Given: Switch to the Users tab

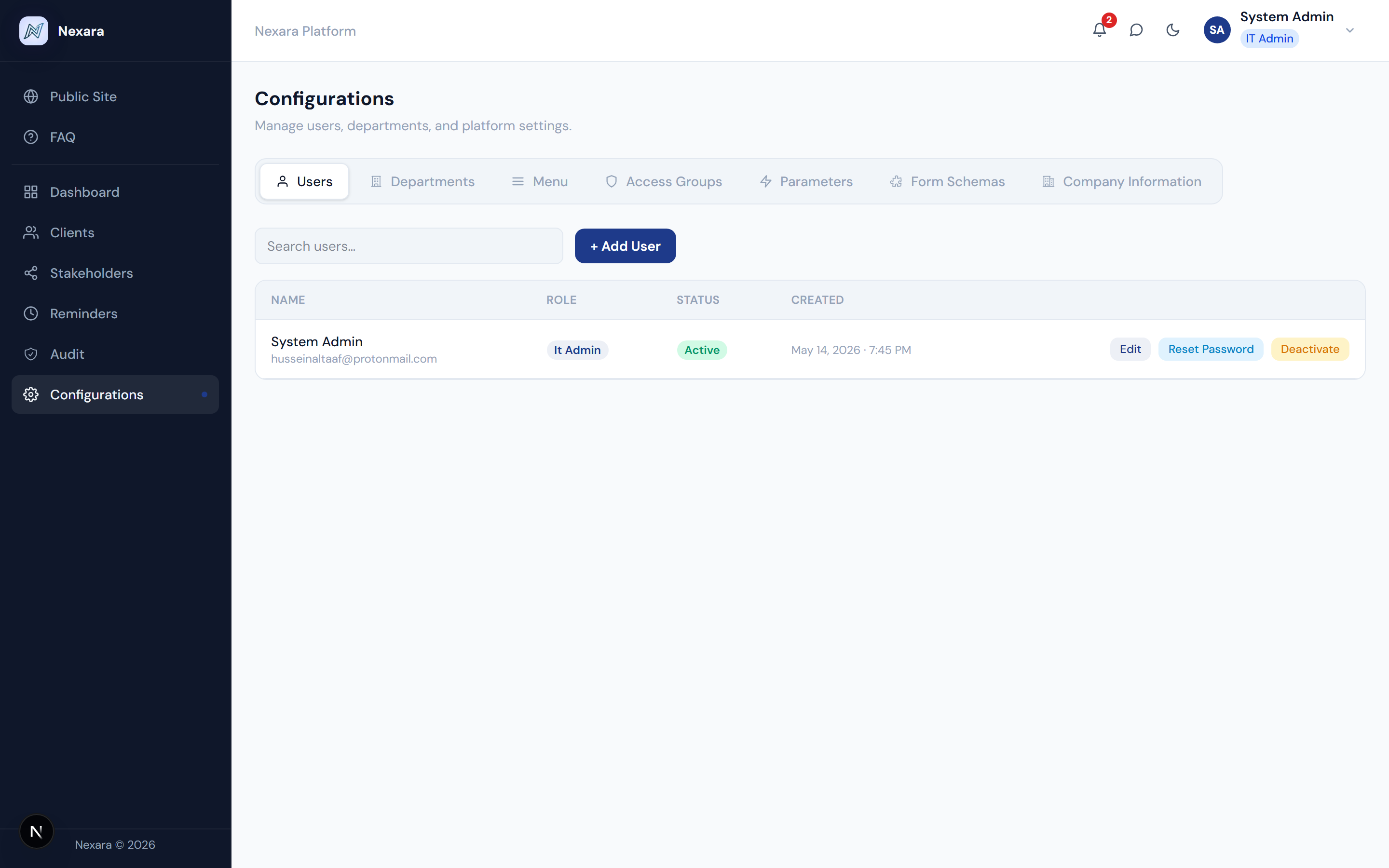Looking at the screenshot, I should tap(304, 181).
